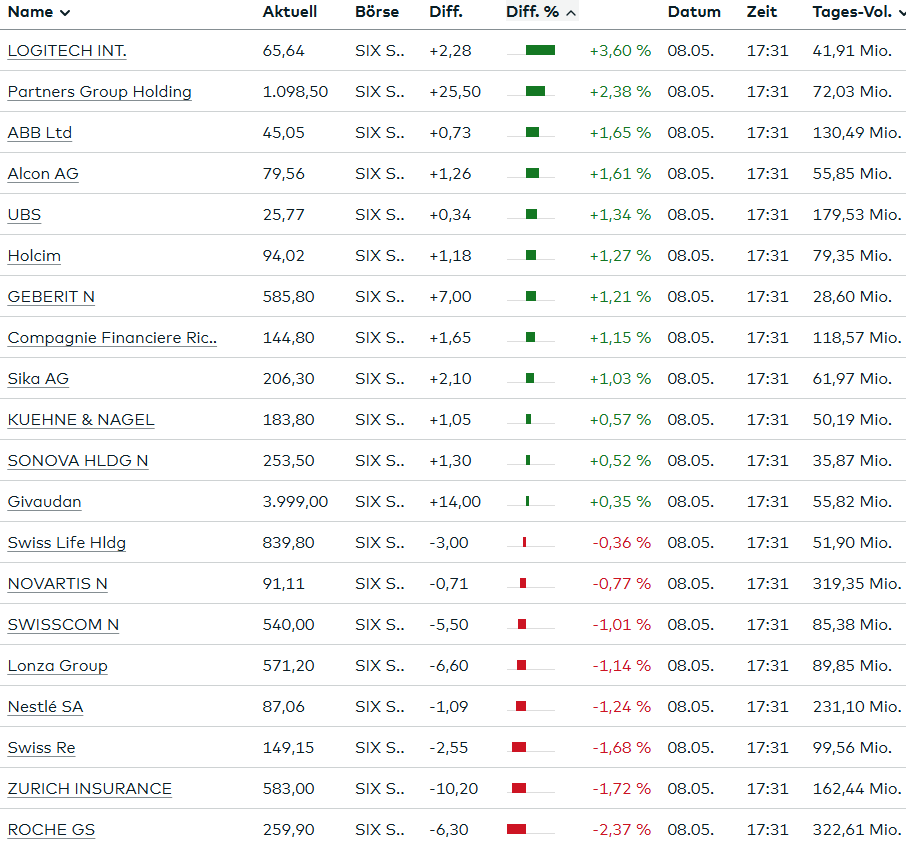The image size is (906, 847).
Task: Open Partners Group Holding stock page
Action: (99, 92)
